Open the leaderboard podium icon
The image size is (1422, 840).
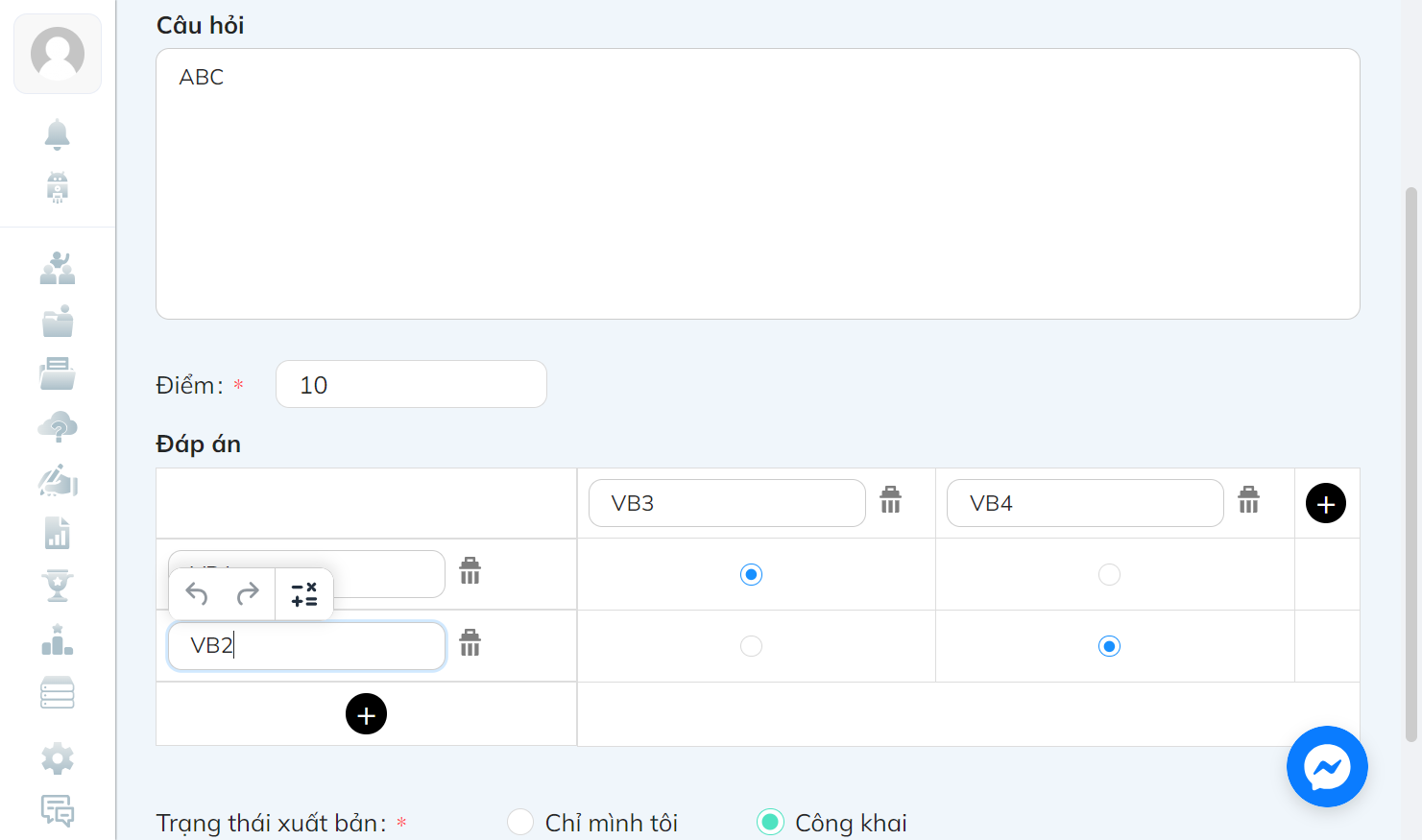58,639
